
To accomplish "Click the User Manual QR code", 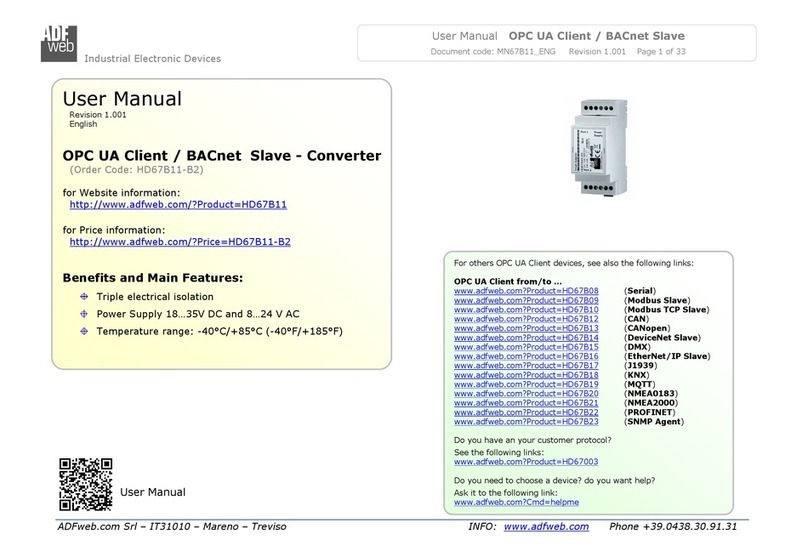I will click(86, 484).
